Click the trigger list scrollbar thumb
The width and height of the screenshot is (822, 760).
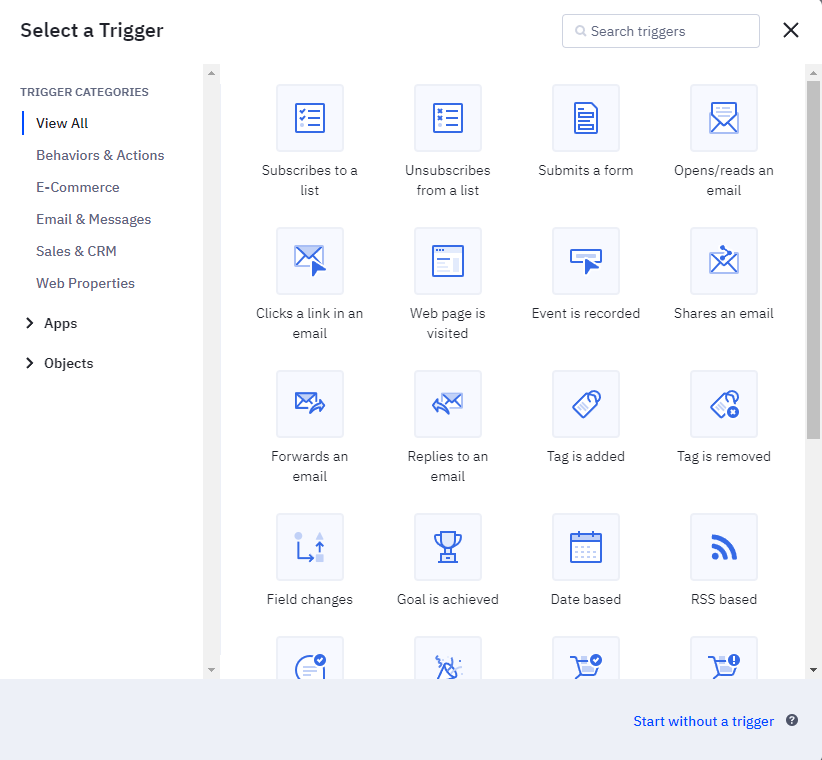(x=813, y=259)
